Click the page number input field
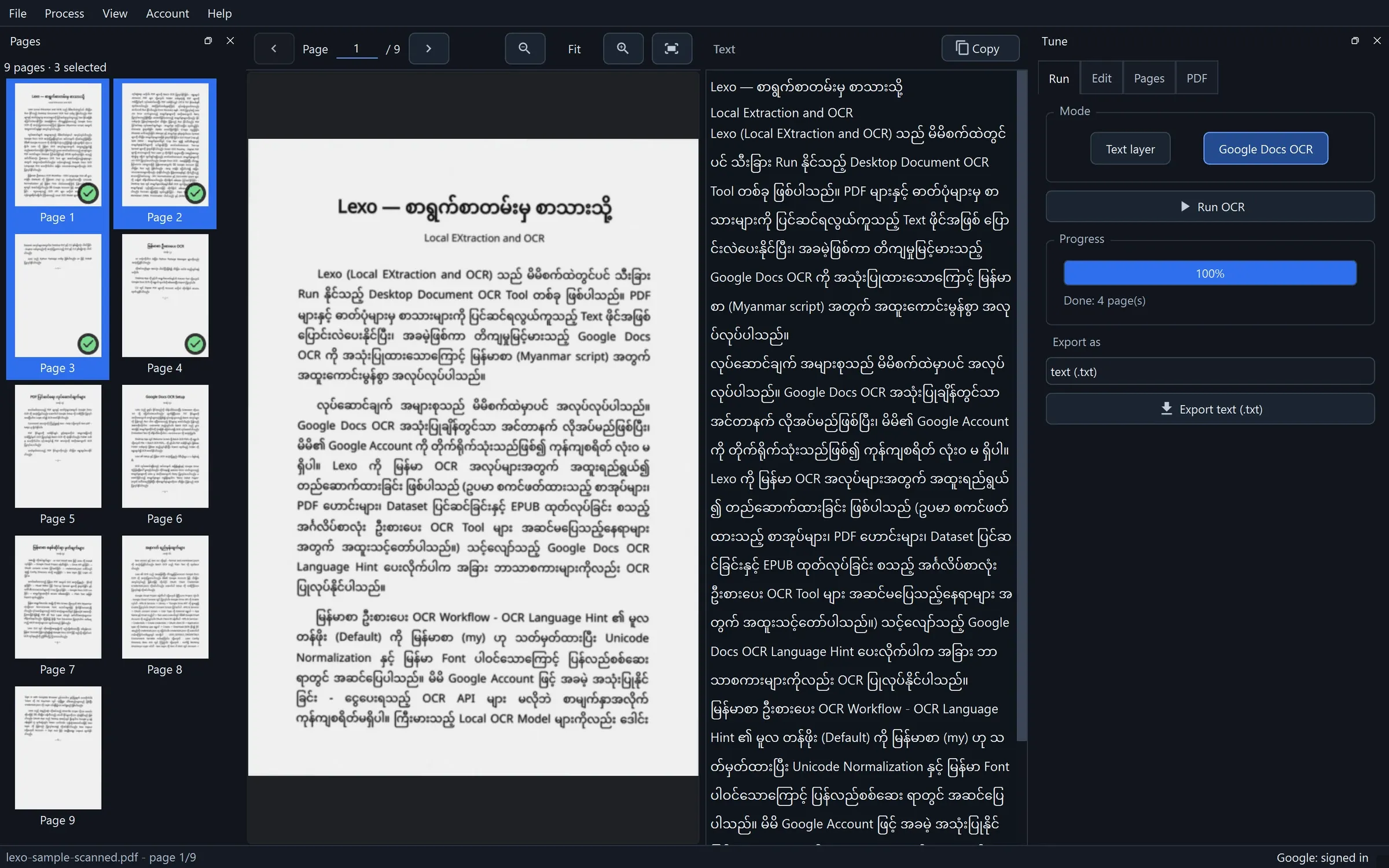The width and height of the screenshot is (1389, 868). 357,49
